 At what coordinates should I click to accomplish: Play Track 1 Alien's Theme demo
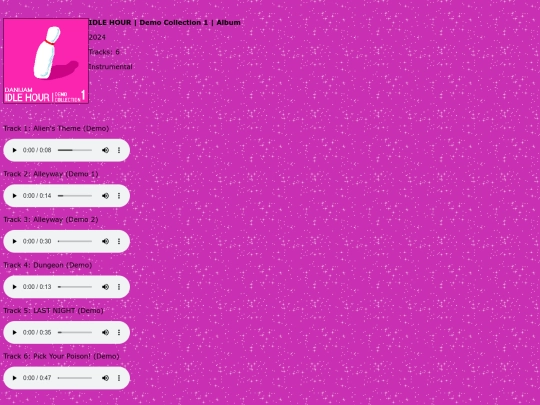coord(14,150)
